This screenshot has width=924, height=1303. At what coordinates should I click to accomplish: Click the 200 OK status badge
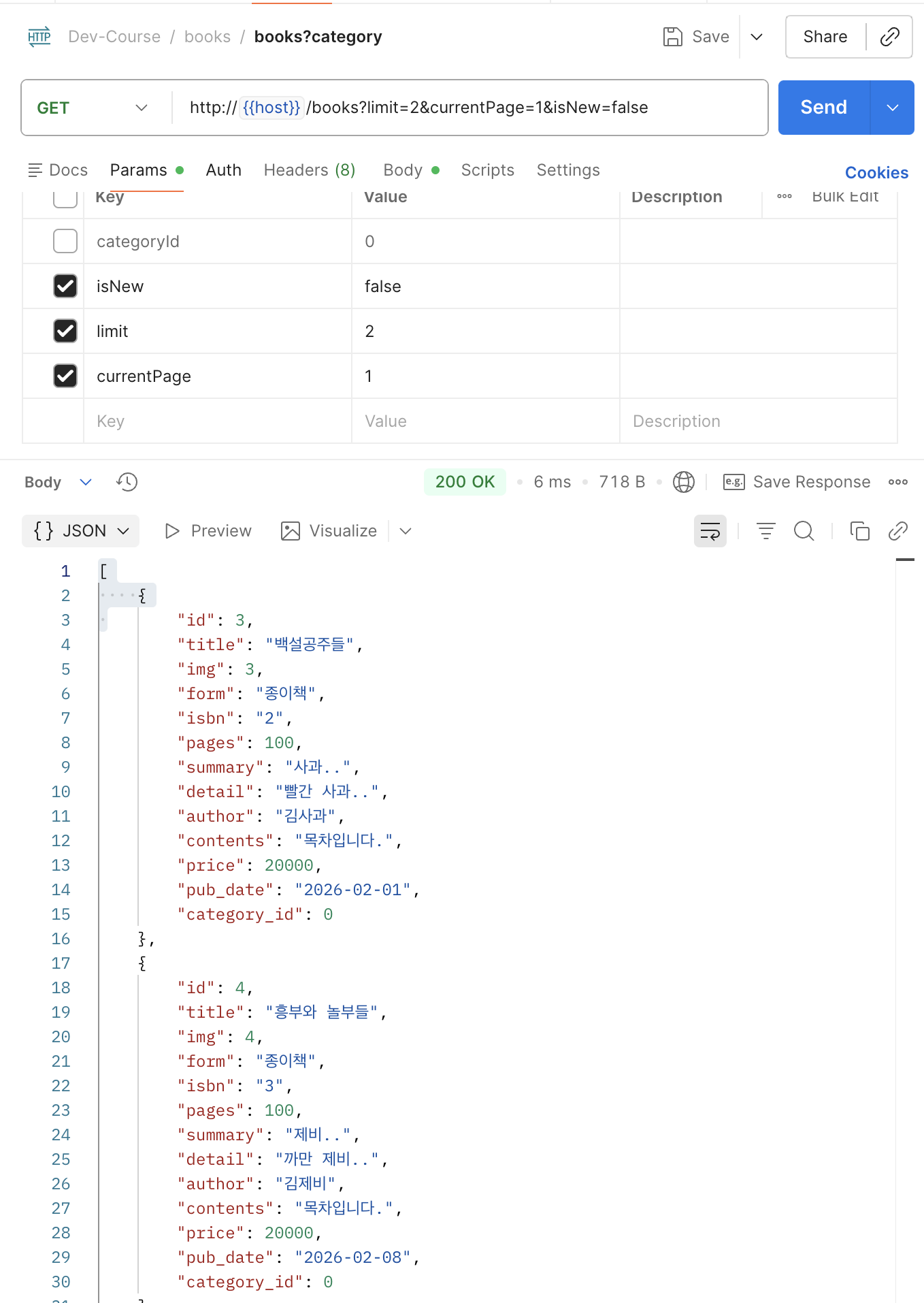point(465,482)
